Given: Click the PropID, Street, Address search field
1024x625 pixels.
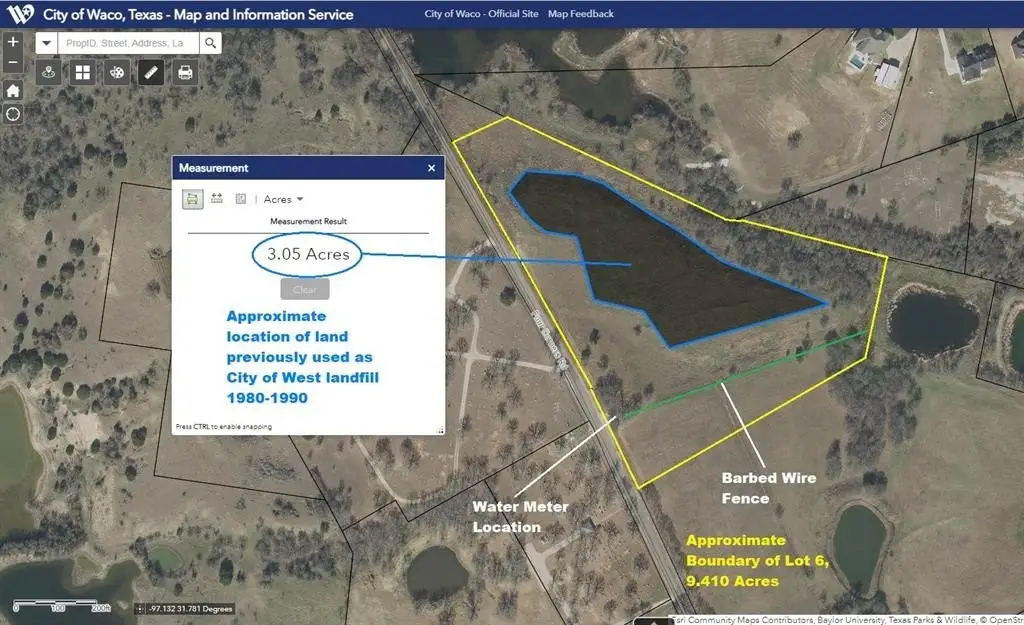Looking at the screenshot, I should tap(127, 44).
